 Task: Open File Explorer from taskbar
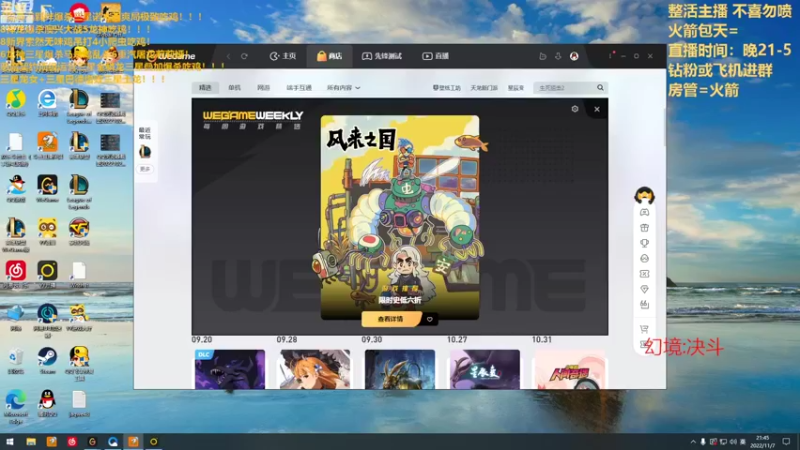(x=31, y=442)
